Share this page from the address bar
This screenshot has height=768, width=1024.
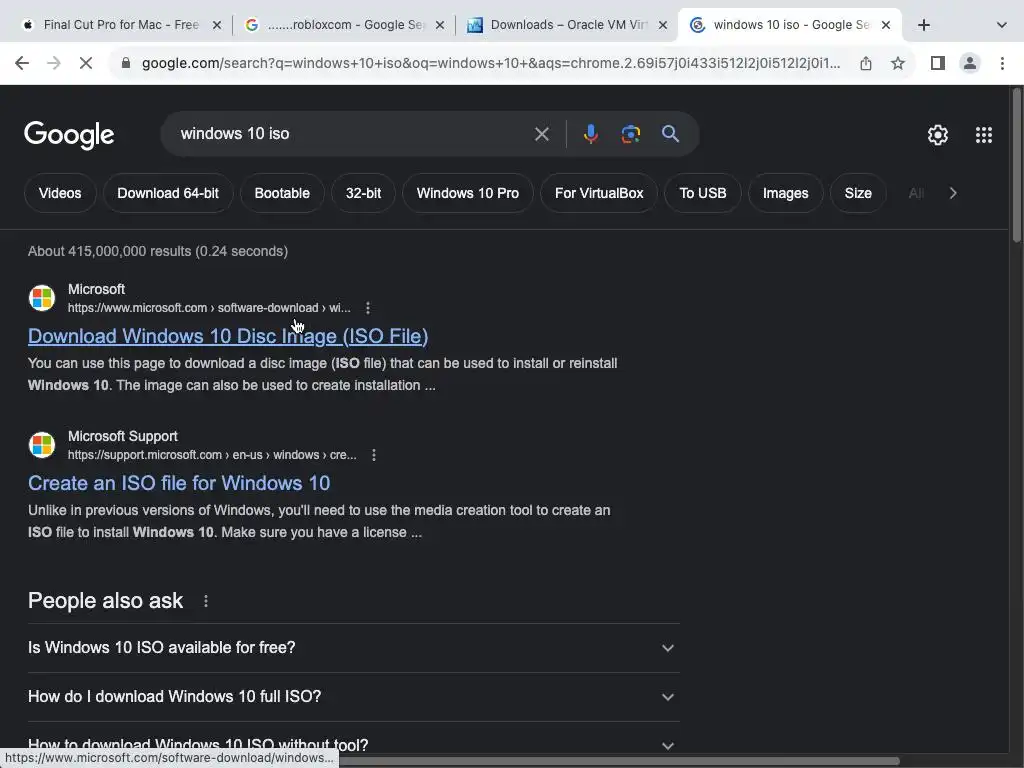coord(866,63)
